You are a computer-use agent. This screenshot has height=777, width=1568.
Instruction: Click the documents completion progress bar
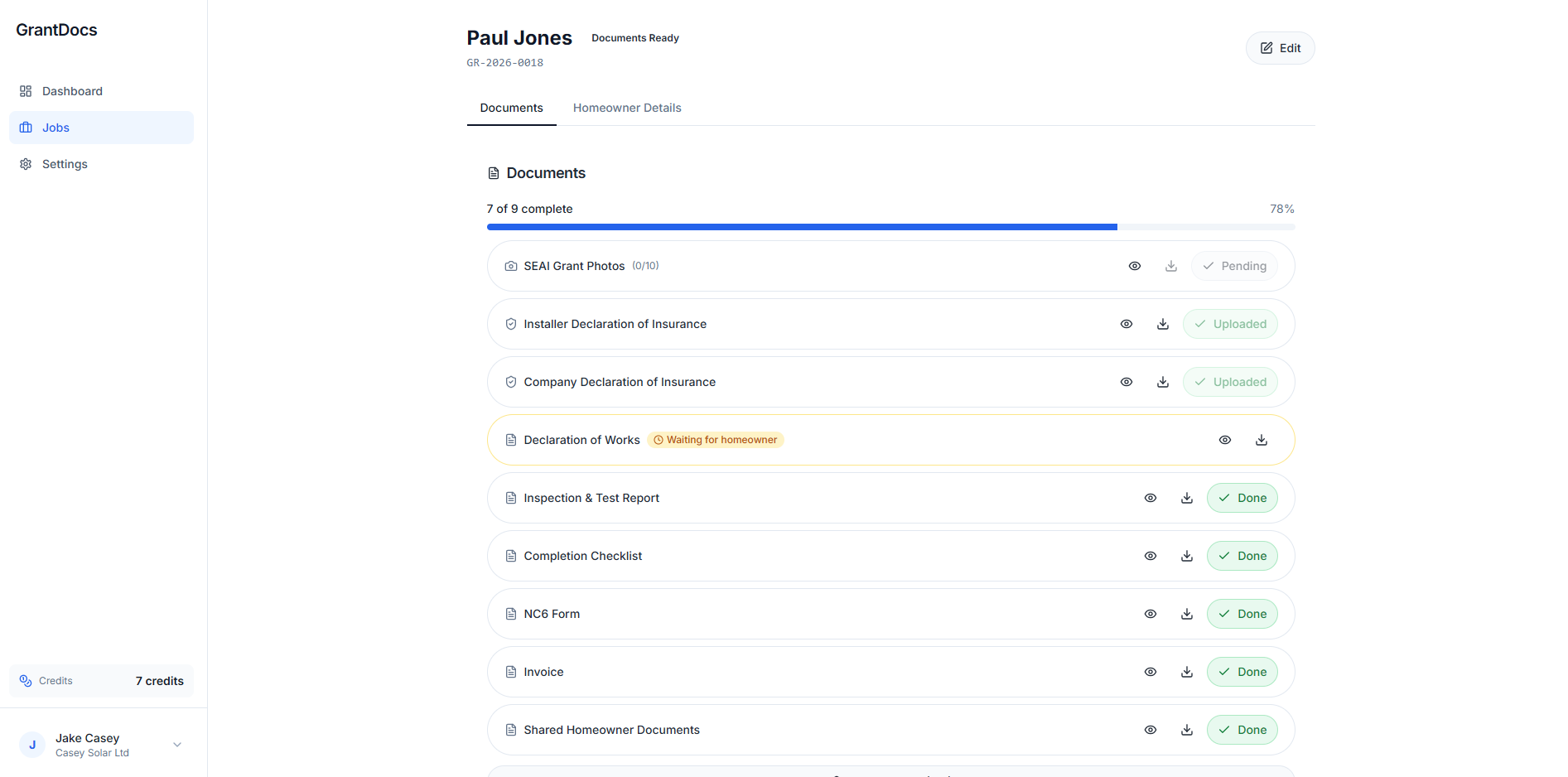890,227
